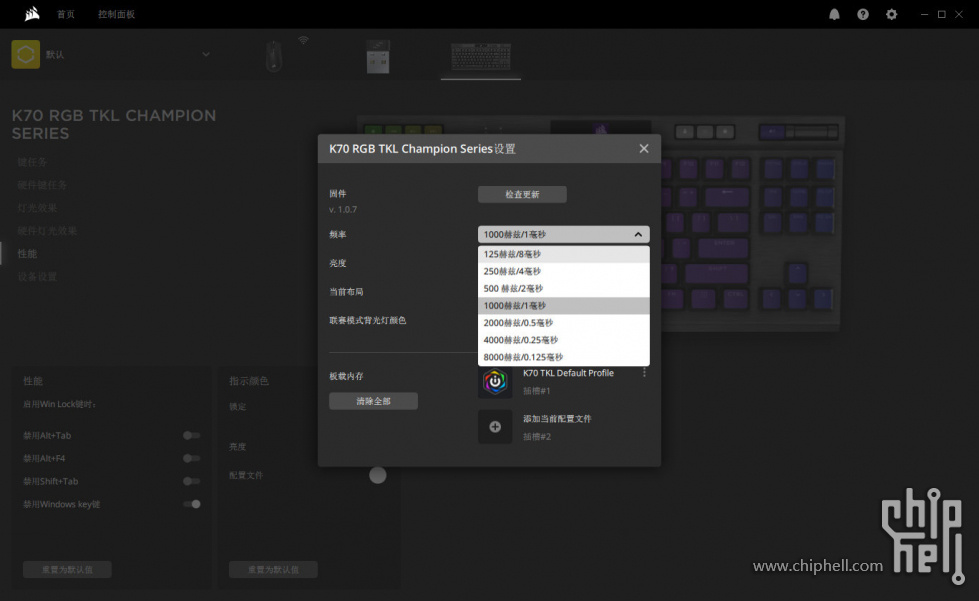Click 重置为默认值 in the 指示颜色 panel
Viewport: 979px width, 601px height.
pyautogui.click(x=273, y=569)
